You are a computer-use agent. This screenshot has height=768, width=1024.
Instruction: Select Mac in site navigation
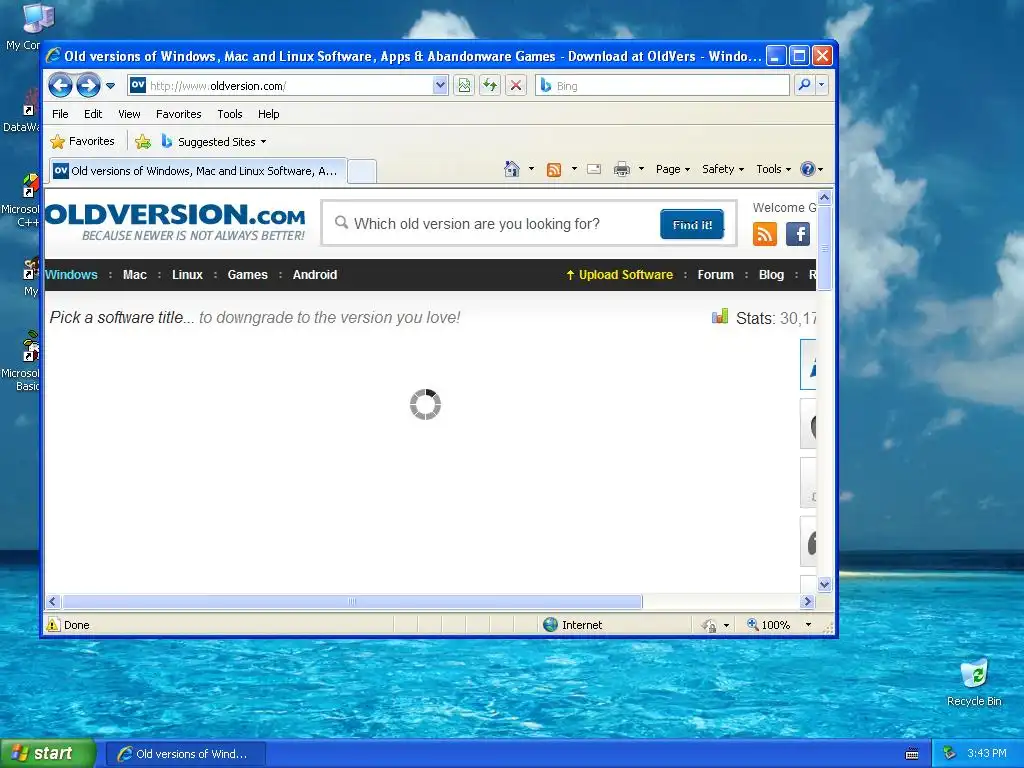coord(135,275)
